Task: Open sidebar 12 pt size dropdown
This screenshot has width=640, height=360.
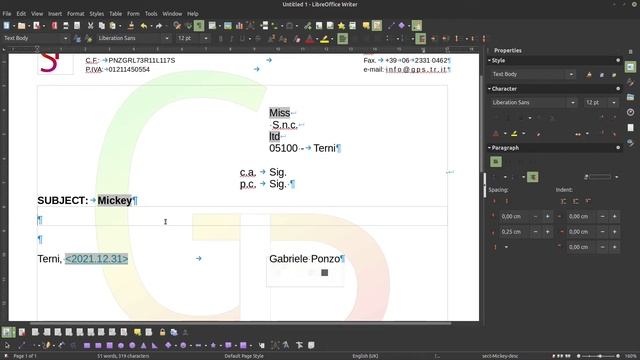Action: click(613, 102)
